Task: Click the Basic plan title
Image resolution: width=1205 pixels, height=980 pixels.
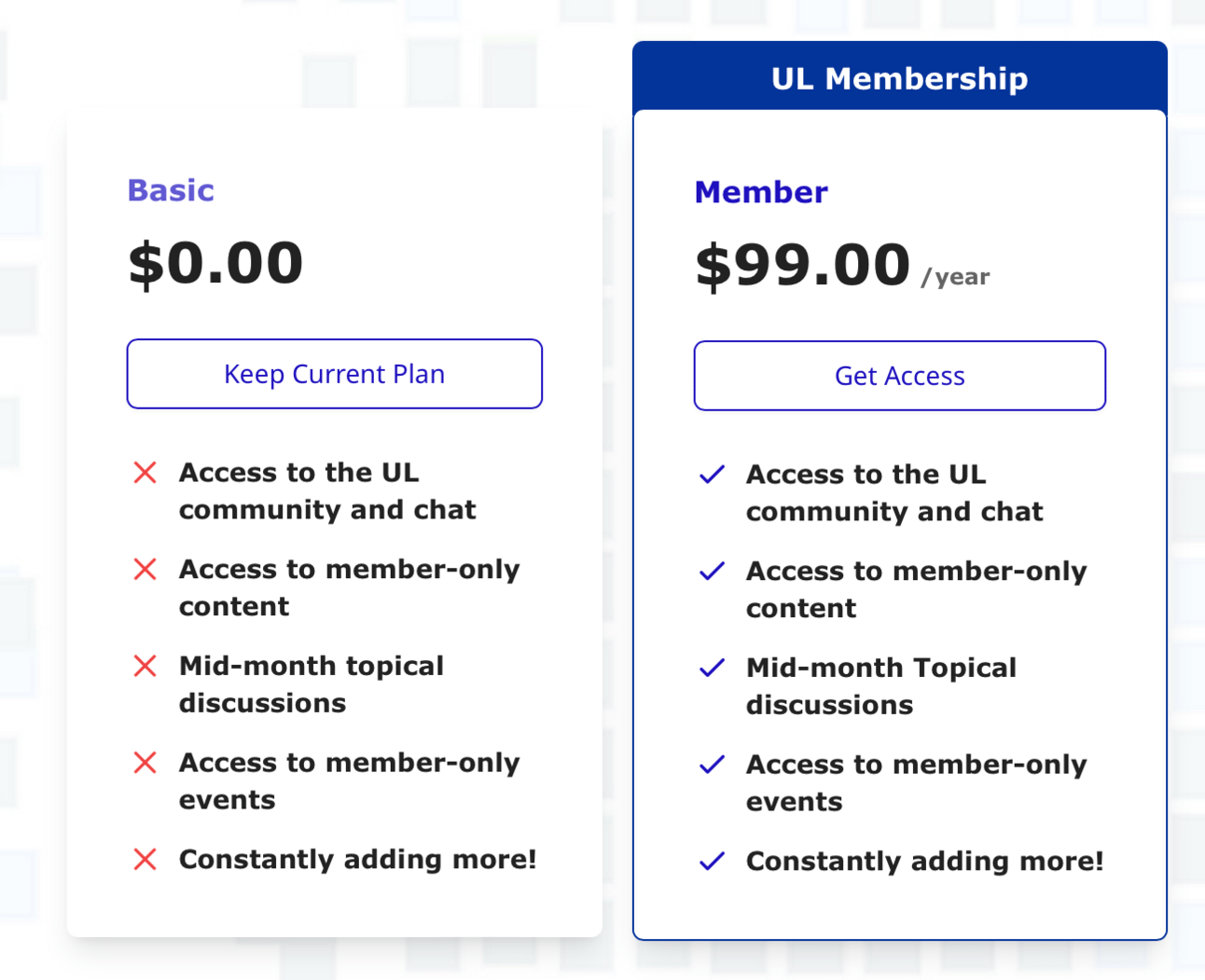Action: (x=171, y=190)
